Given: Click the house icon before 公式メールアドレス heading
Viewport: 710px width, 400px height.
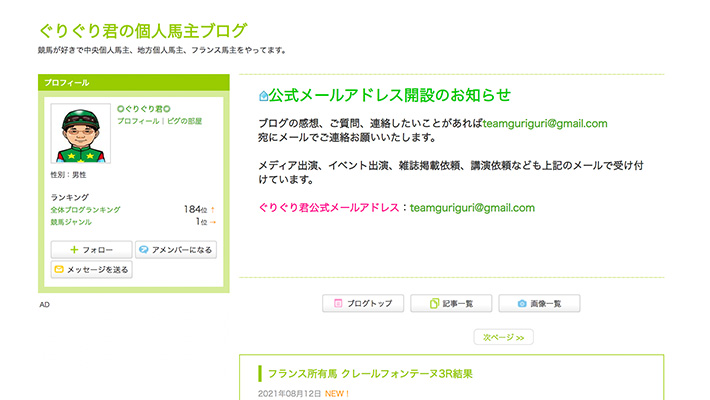Looking at the screenshot, I should [263, 96].
